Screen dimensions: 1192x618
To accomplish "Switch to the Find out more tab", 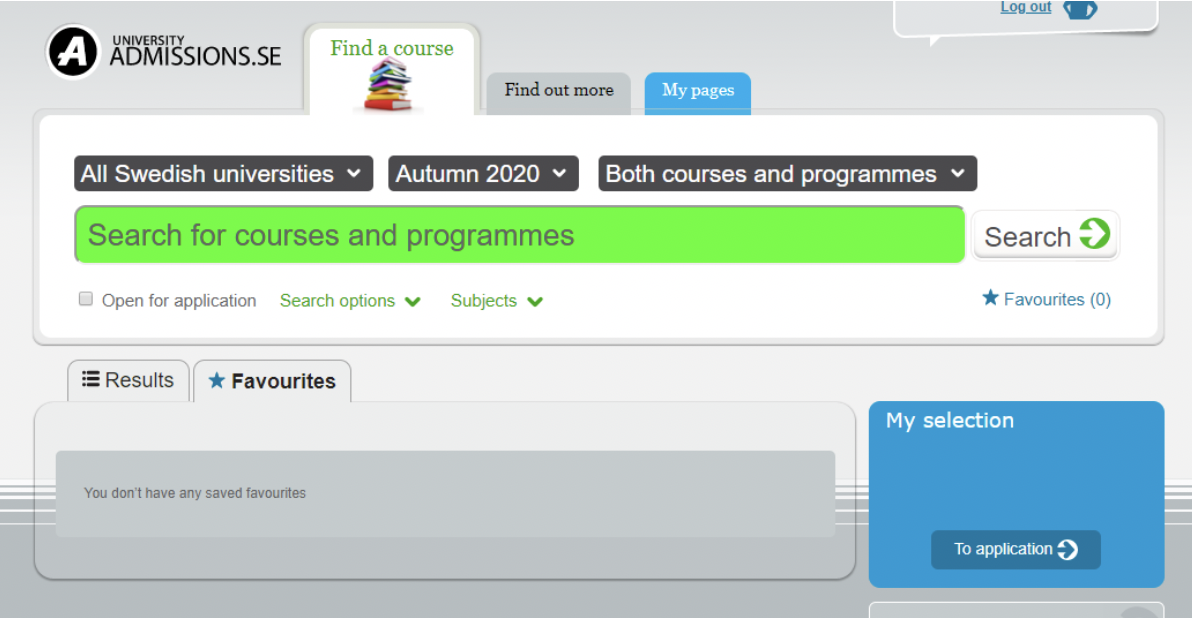I will tap(558, 91).
